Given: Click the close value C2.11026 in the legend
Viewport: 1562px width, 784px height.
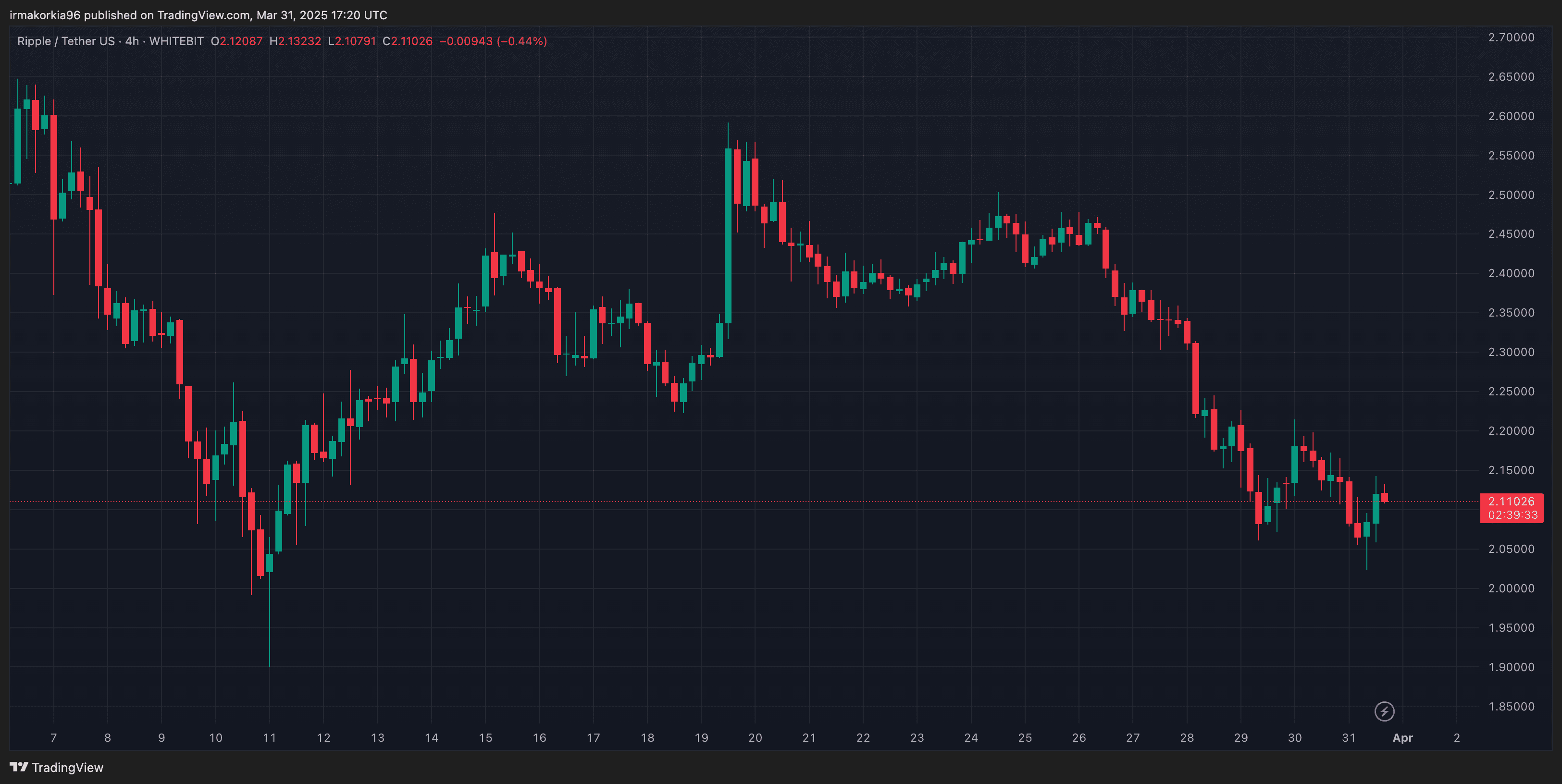Looking at the screenshot, I should (408, 41).
